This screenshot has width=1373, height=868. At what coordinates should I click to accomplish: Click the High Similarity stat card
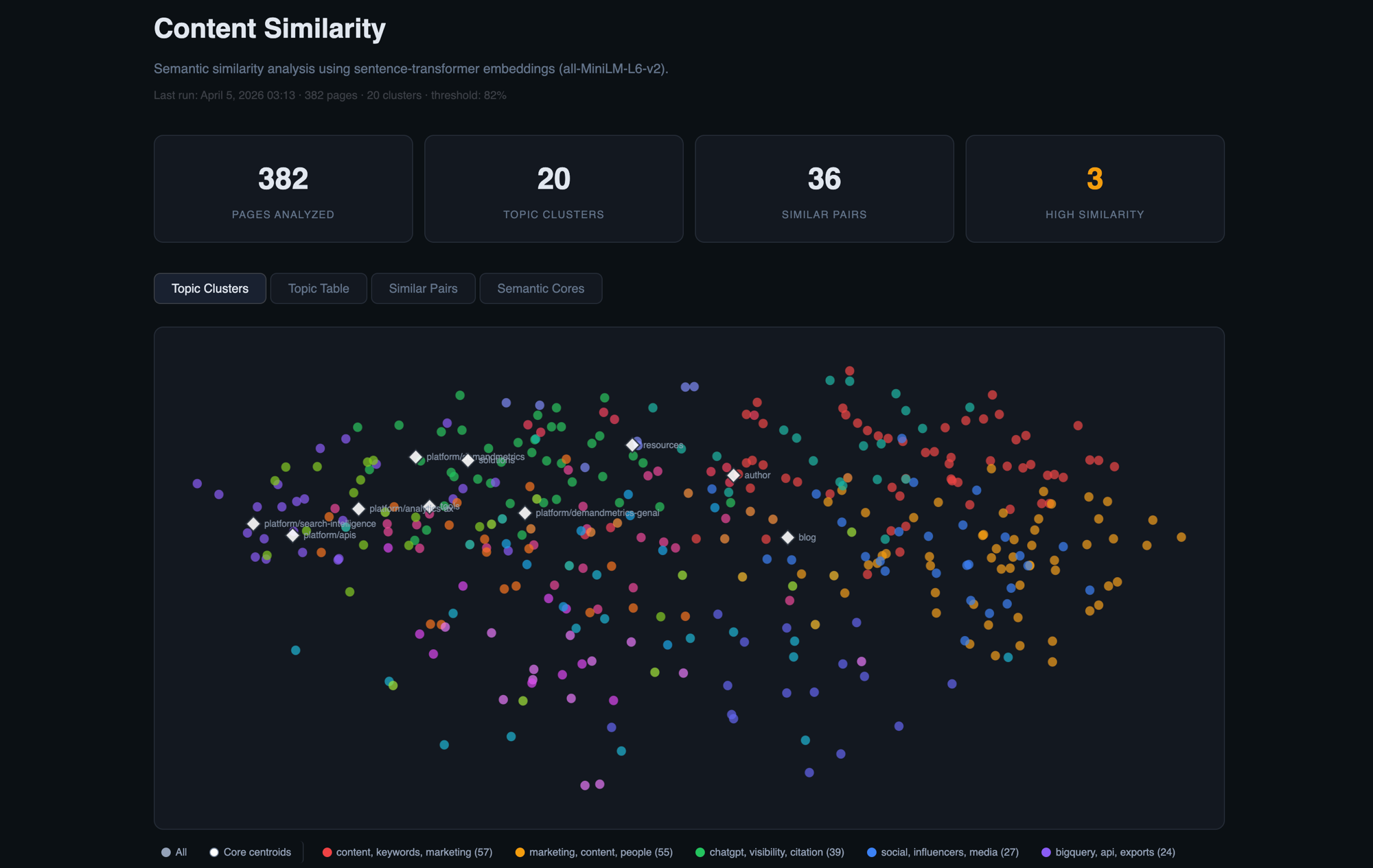(x=1095, y=188)
